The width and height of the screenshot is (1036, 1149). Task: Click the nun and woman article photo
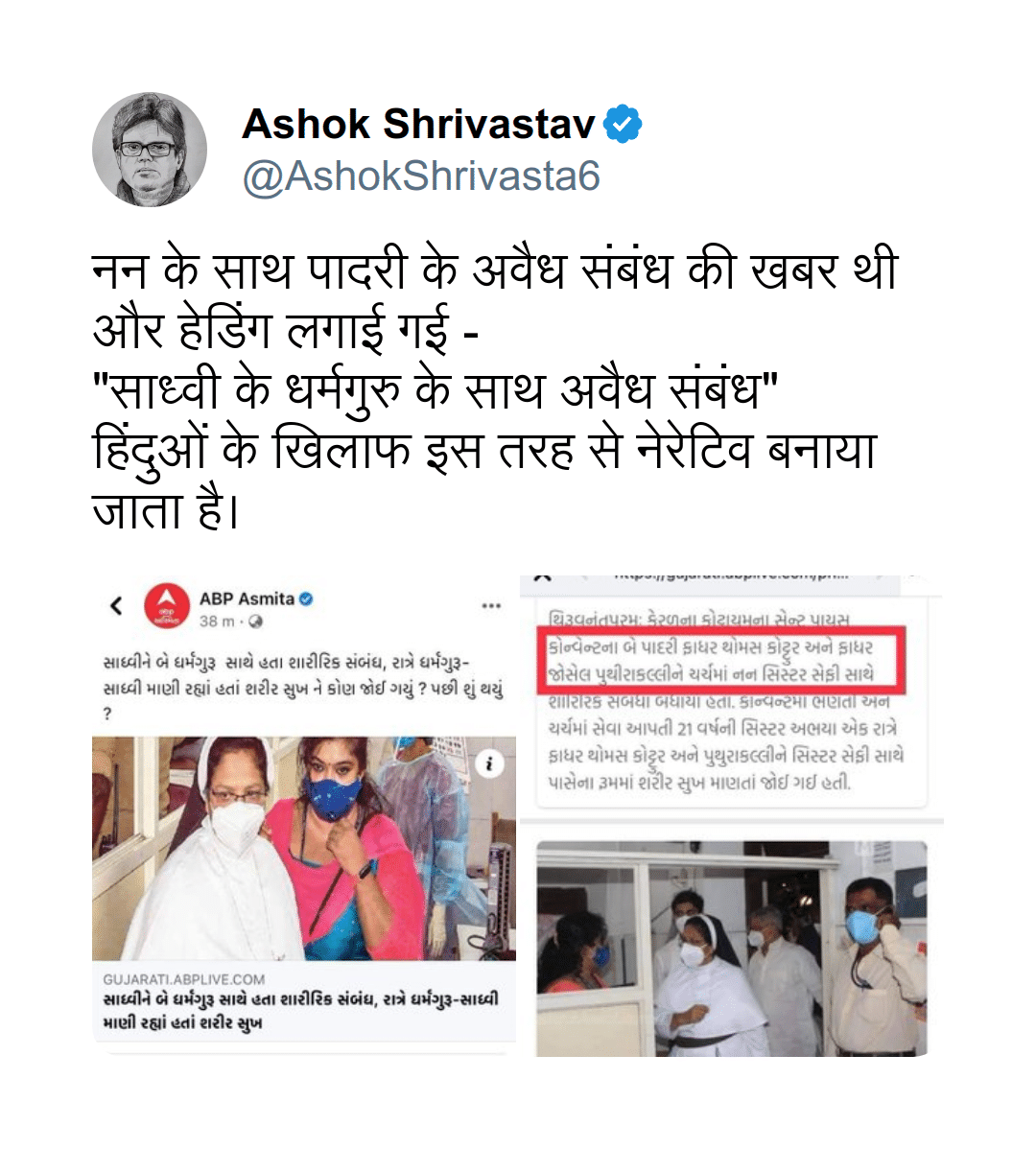pos(304,849)
